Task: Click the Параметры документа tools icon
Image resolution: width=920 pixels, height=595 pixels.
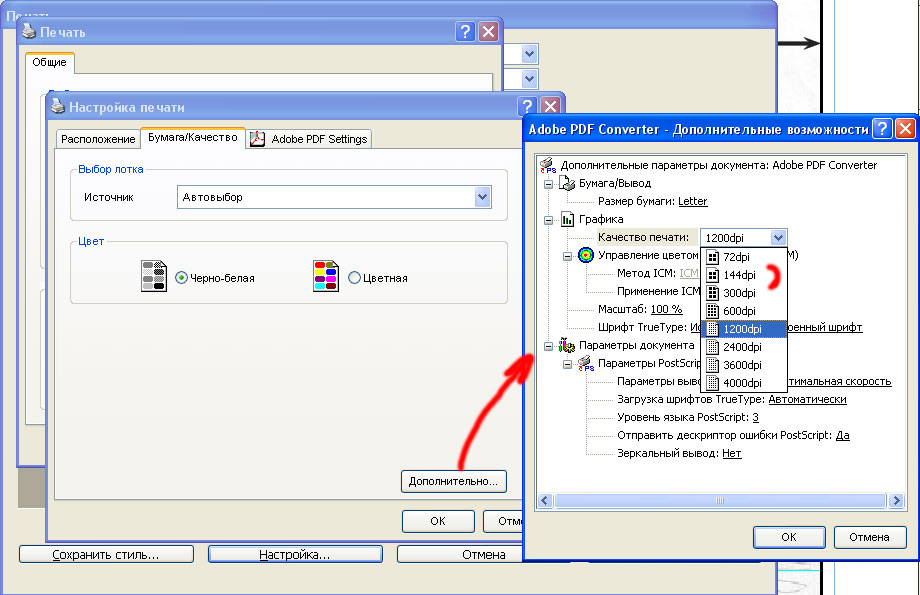Action: click(x=567, y=345)
